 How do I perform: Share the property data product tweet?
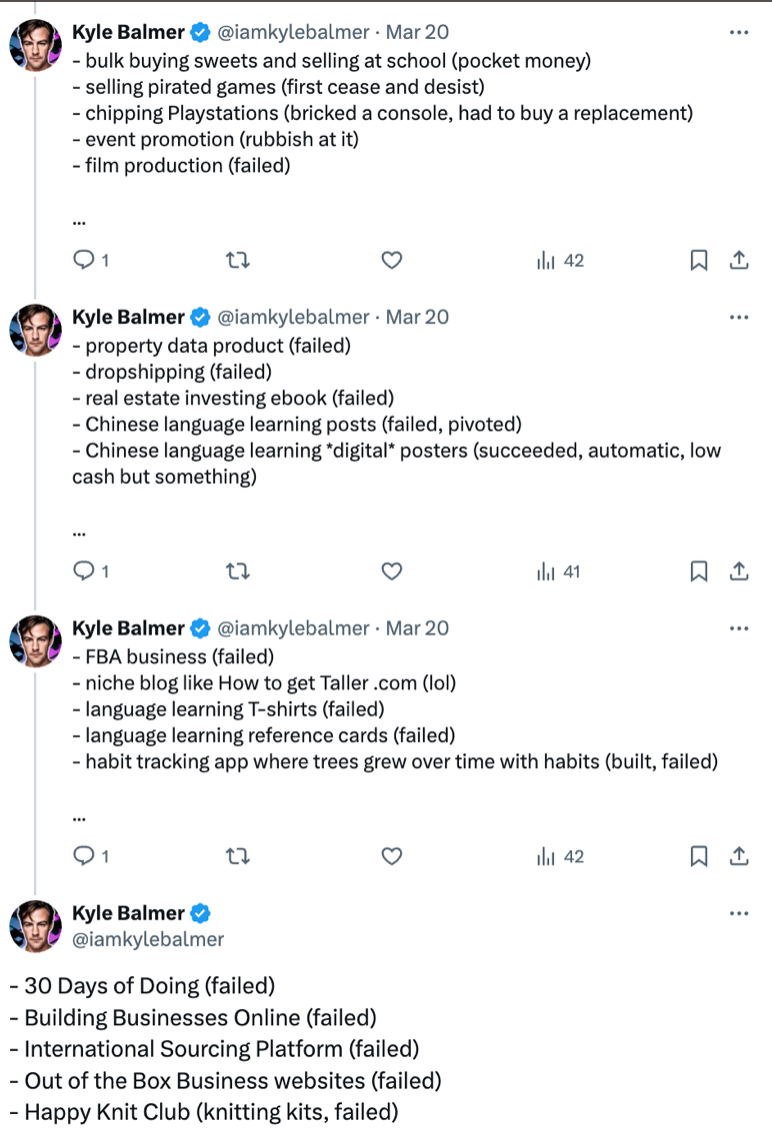739,572
